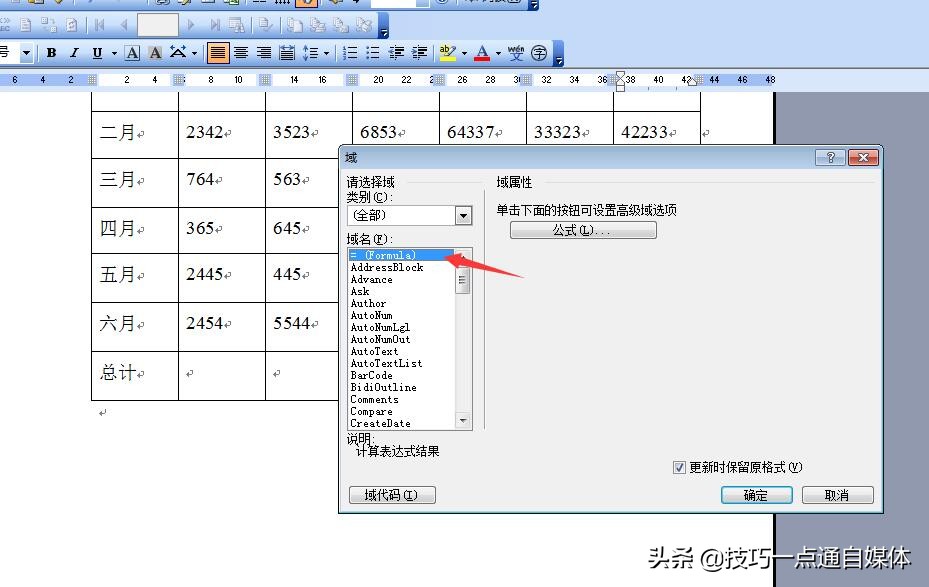
Task: Toggle bold formatting
Action: pos(52,53)
